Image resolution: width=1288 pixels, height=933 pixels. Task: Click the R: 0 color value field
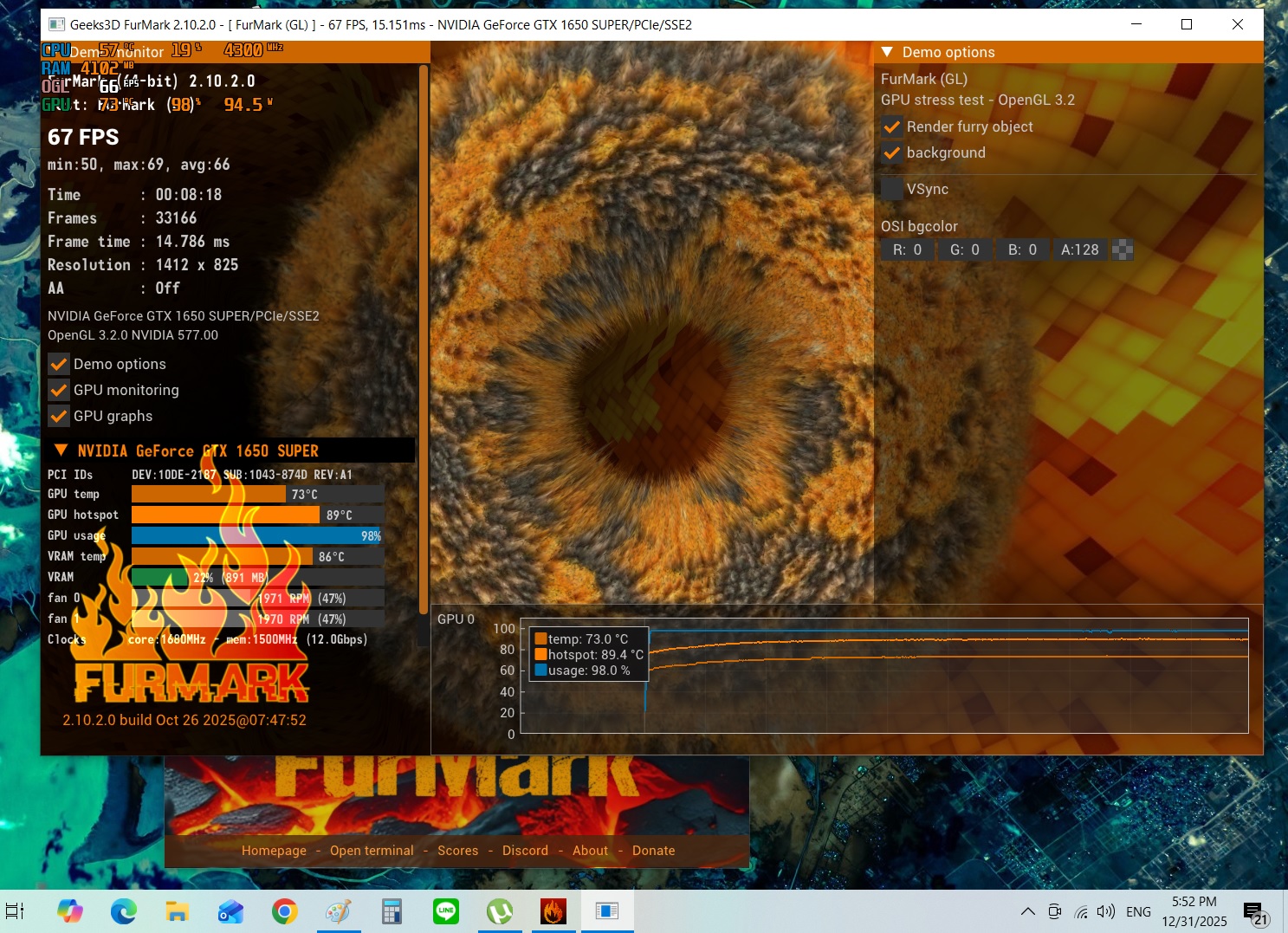click(x=907, y=249)
